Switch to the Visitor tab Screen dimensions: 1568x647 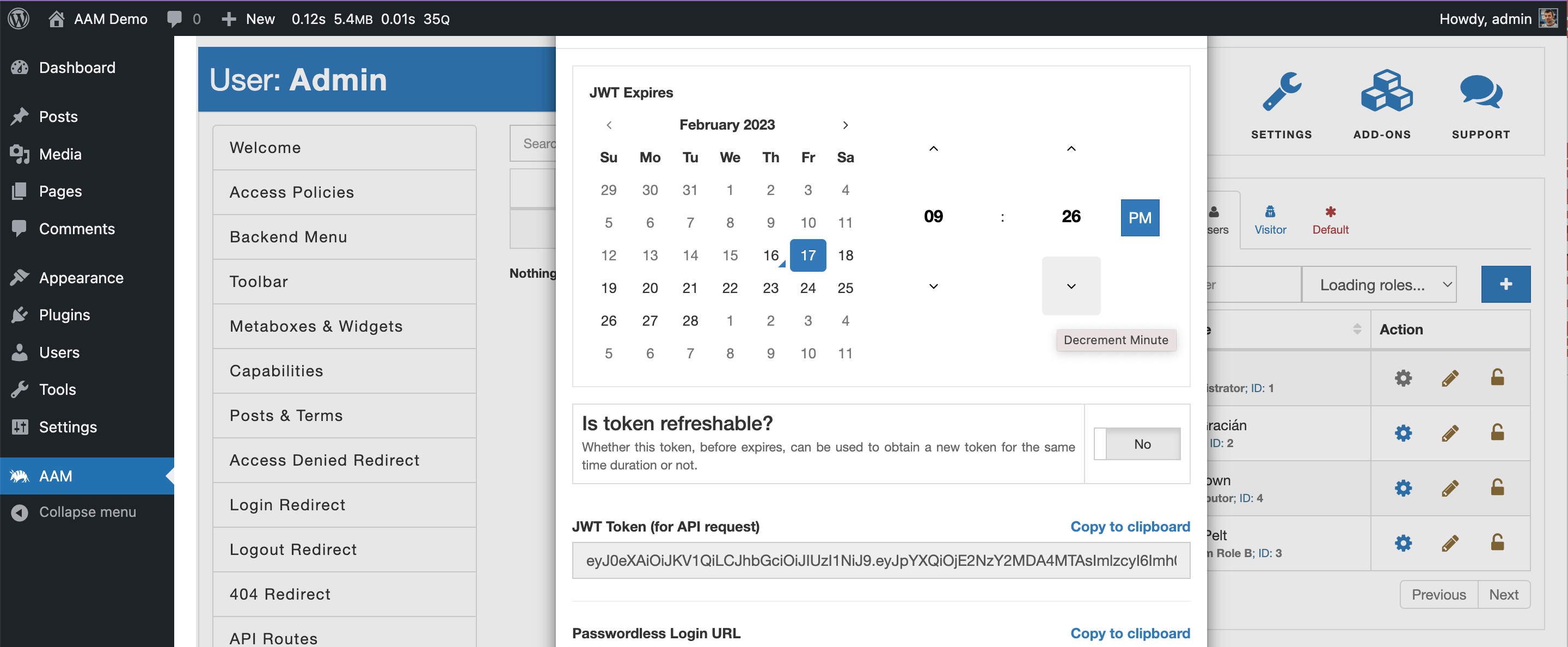coord(1270,221)
